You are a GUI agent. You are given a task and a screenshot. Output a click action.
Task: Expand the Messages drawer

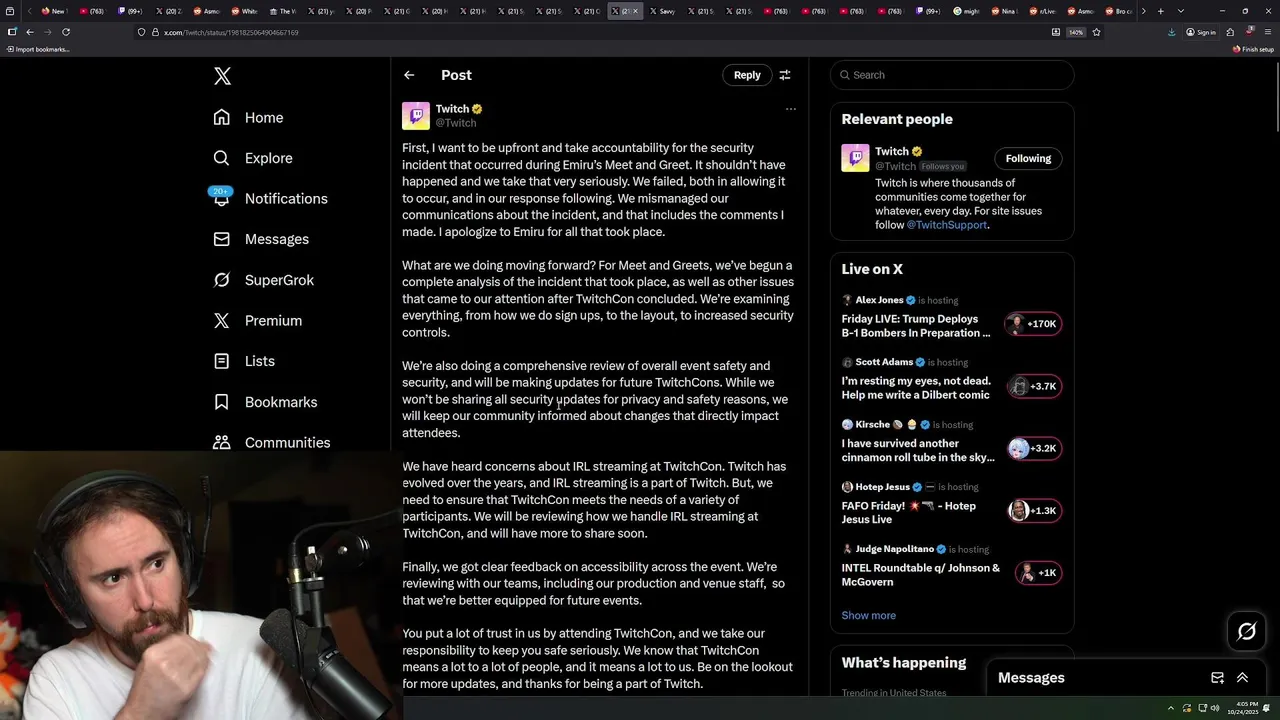[1242, 678]
